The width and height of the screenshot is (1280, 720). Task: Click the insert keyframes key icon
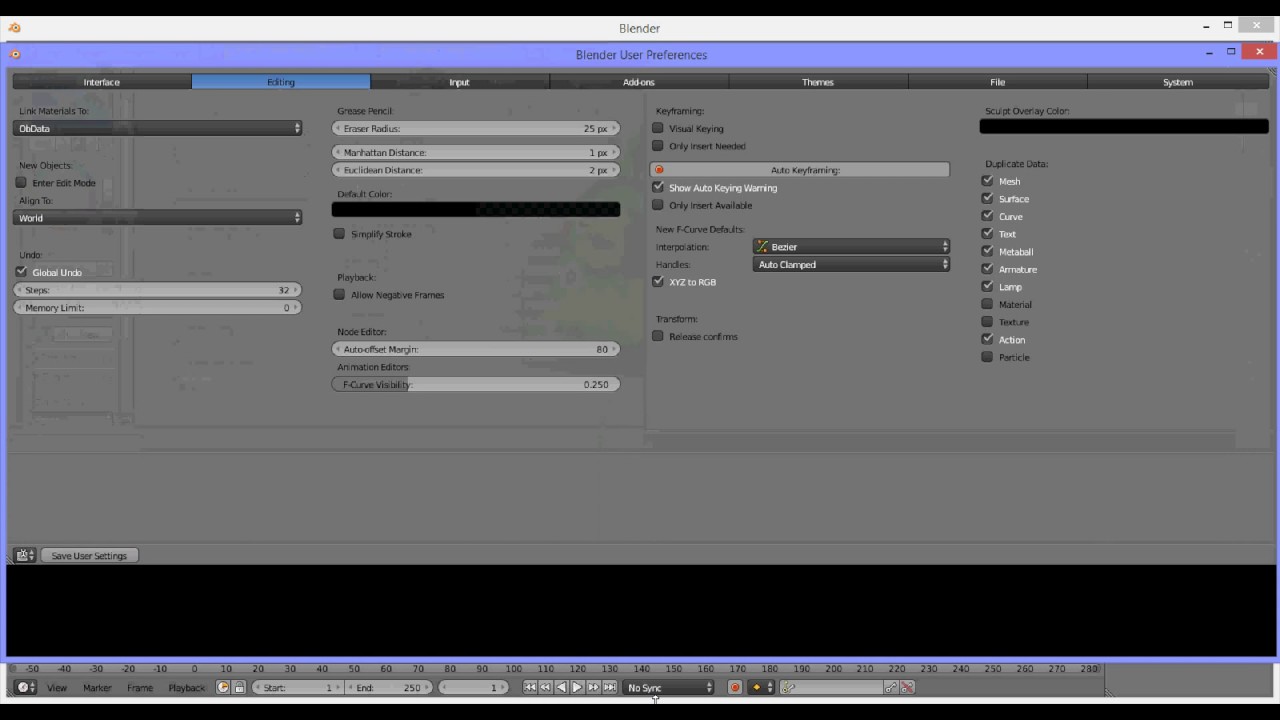coord(891,688)
